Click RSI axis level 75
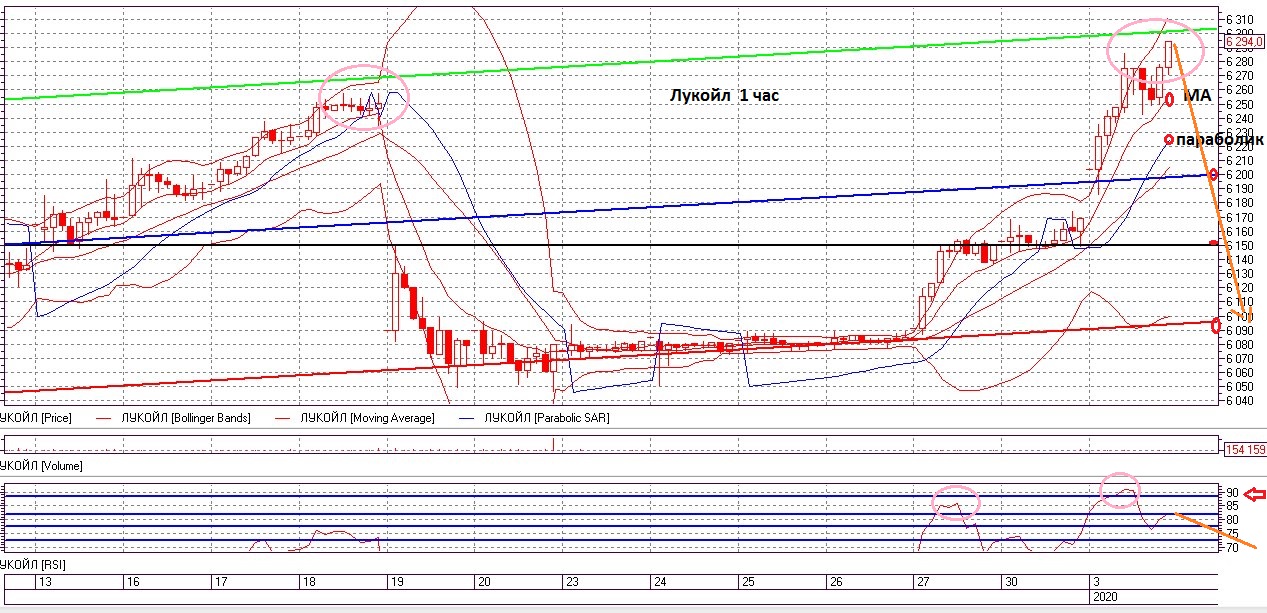Image resolution: width=1267 pixels, height=613 pixels. coord(1233,534)
